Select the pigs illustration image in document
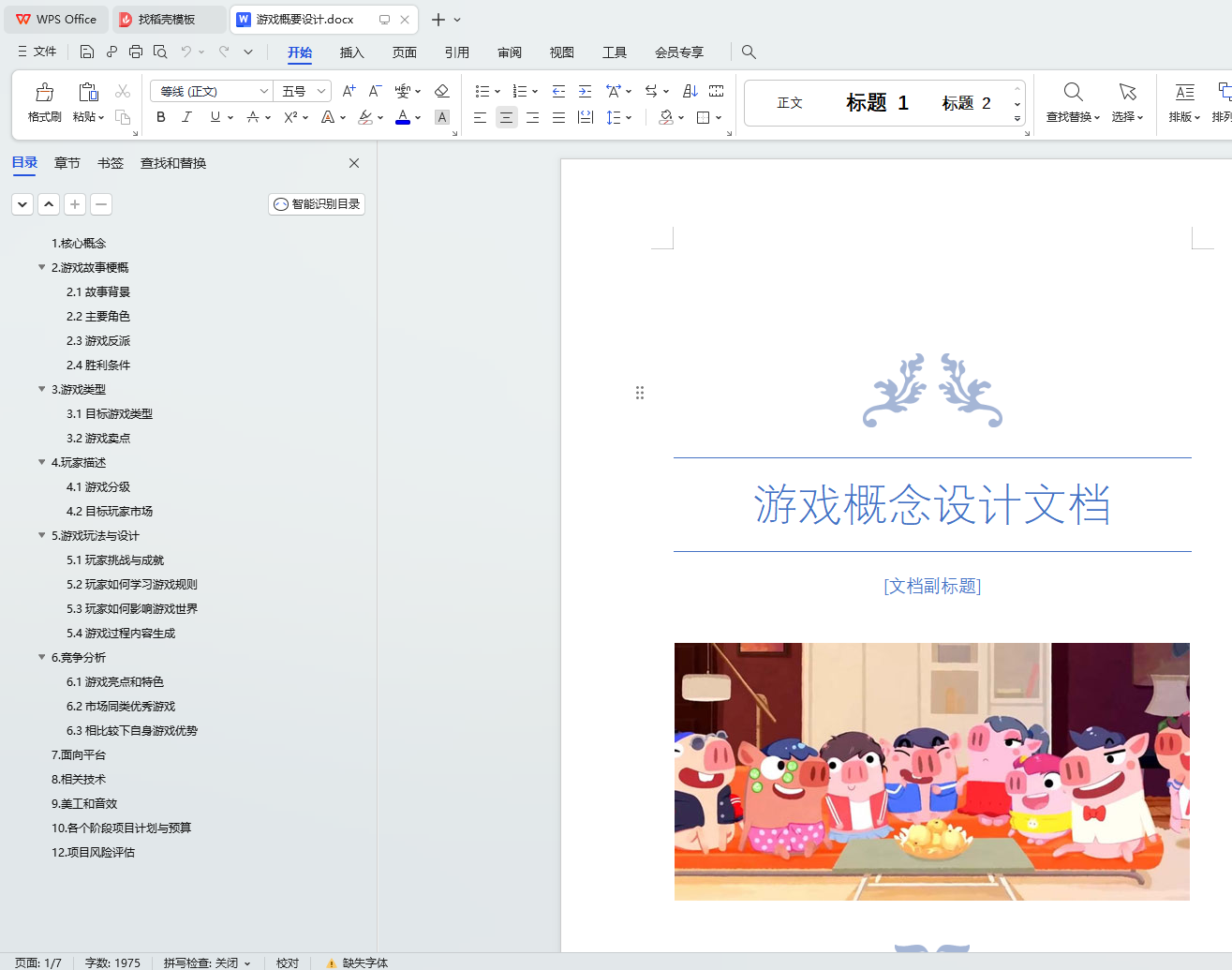The image size is (1232, 970). (932, 771)
